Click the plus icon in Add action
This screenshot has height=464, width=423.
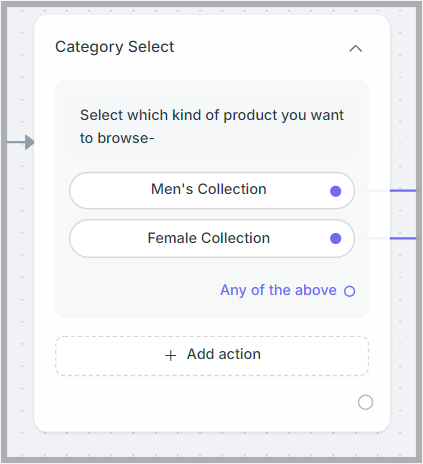coord(170,355)
